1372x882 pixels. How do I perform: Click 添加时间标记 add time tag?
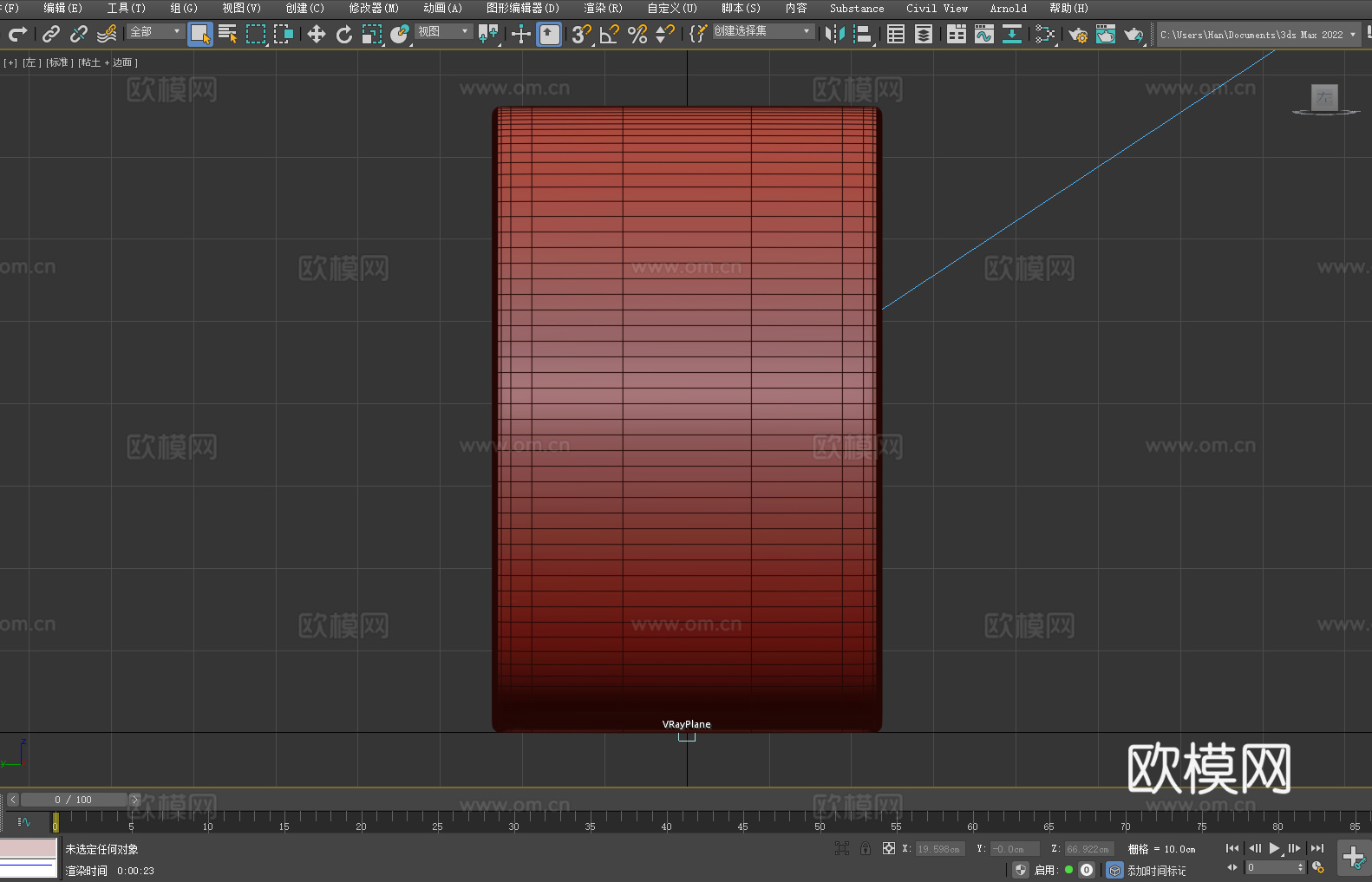click(x=1156, y=870)
